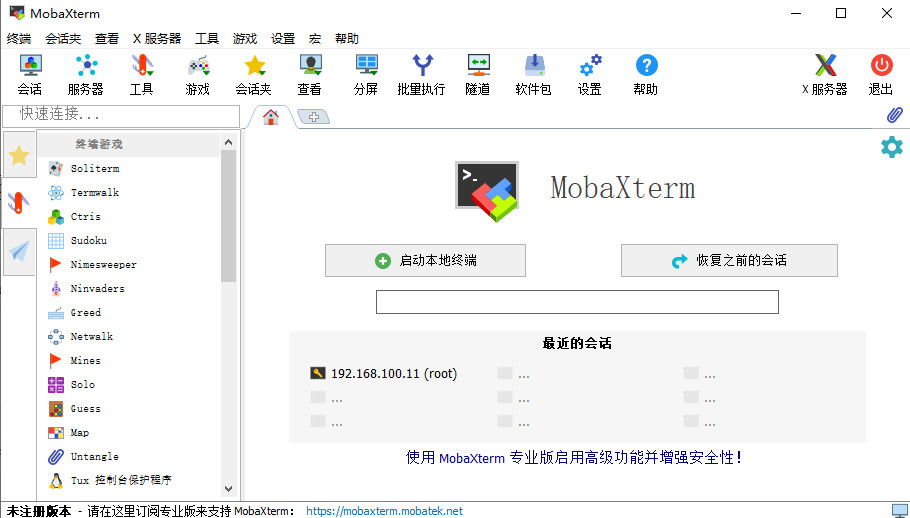Toggle the X 服务器 toolbar icon
The height and width of the screenshot is (518, 910).
(825, 75)
